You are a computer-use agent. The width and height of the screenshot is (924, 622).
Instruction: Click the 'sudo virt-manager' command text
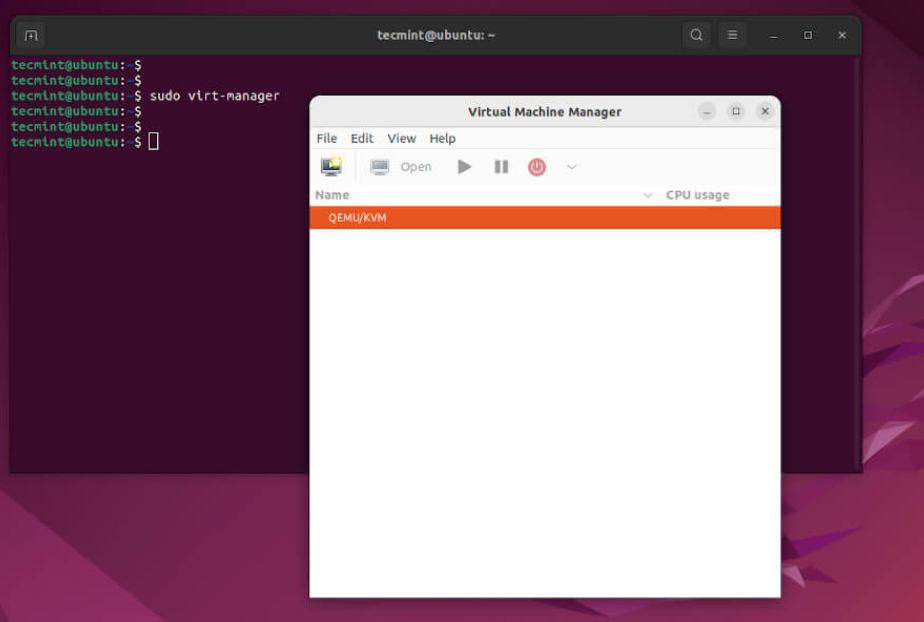click(214, 95)
